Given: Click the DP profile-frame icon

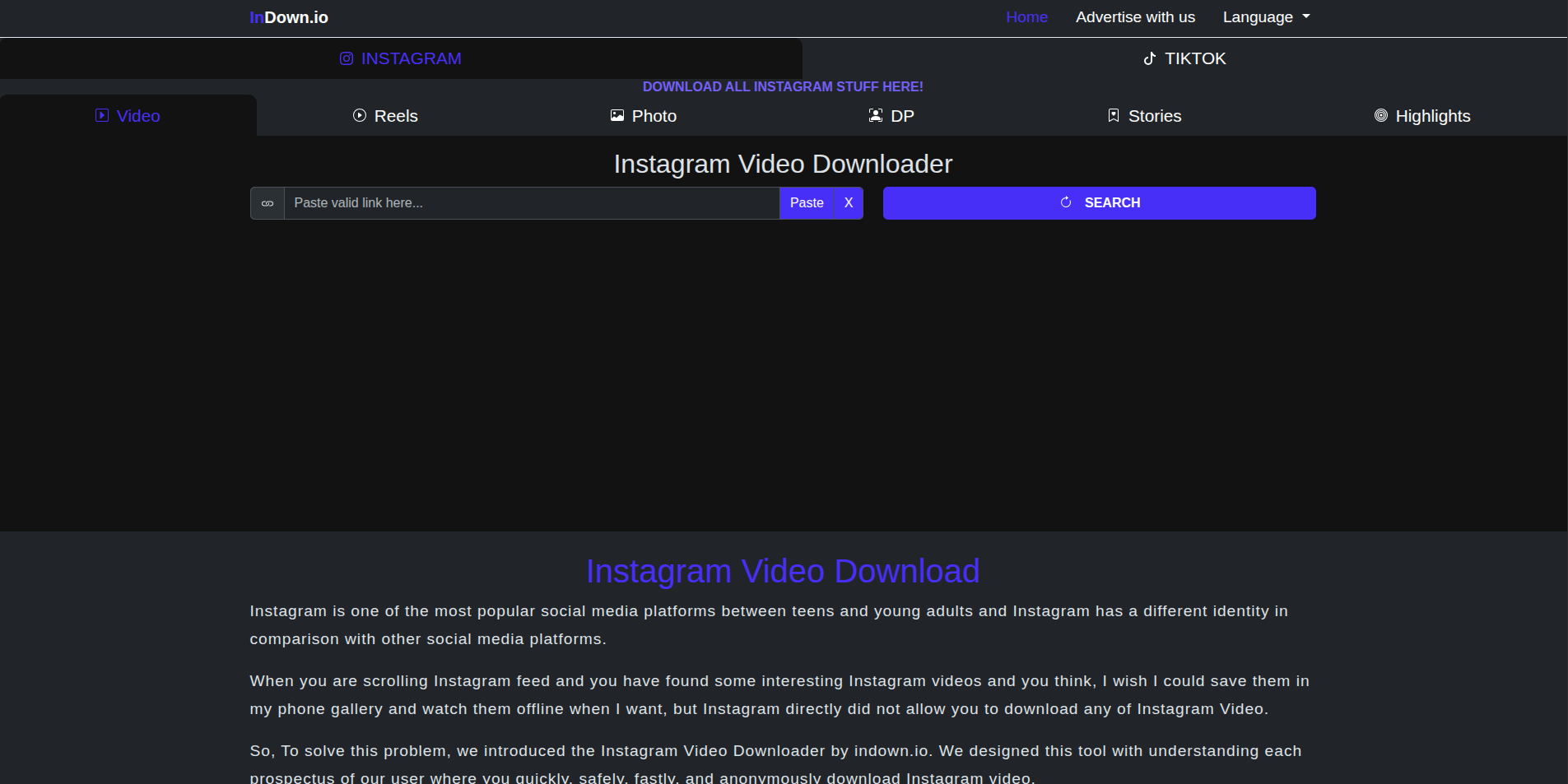Looking at the screenshot, I should (876, 115).
